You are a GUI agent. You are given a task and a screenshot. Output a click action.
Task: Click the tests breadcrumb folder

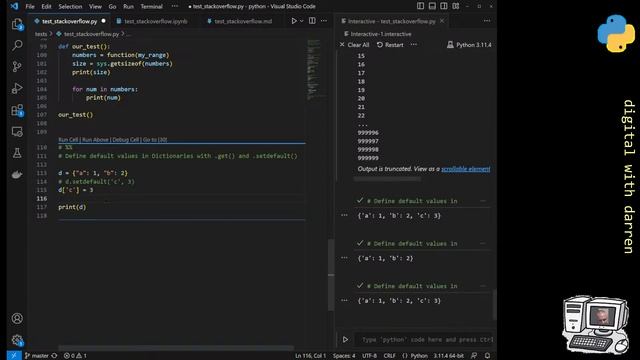point(41,34)
